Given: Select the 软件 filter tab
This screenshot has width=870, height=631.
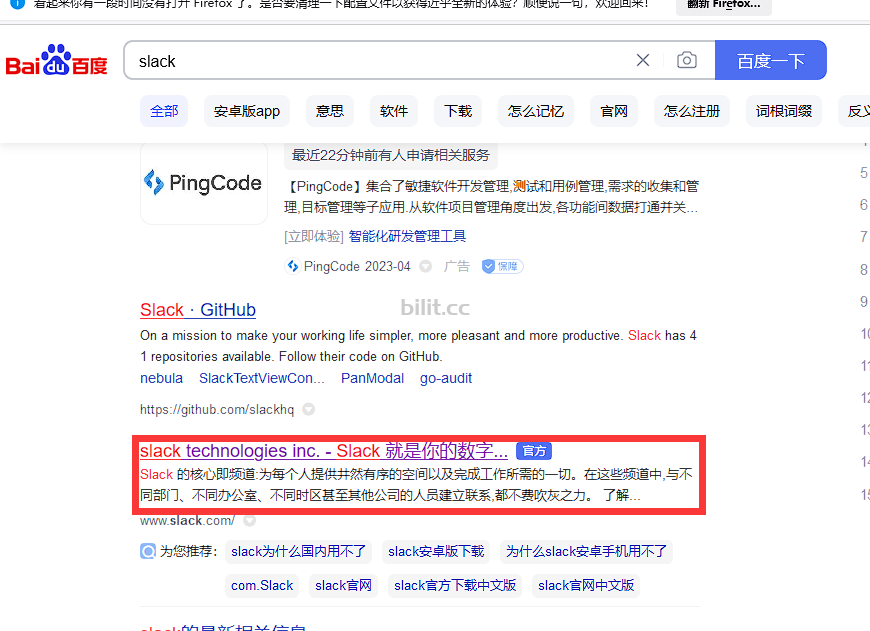Looking at the screenshot, I should click(394, 112).
